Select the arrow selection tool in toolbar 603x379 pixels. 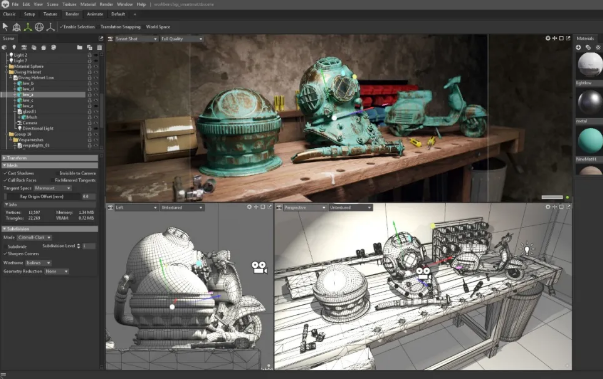tap(5, 27)
